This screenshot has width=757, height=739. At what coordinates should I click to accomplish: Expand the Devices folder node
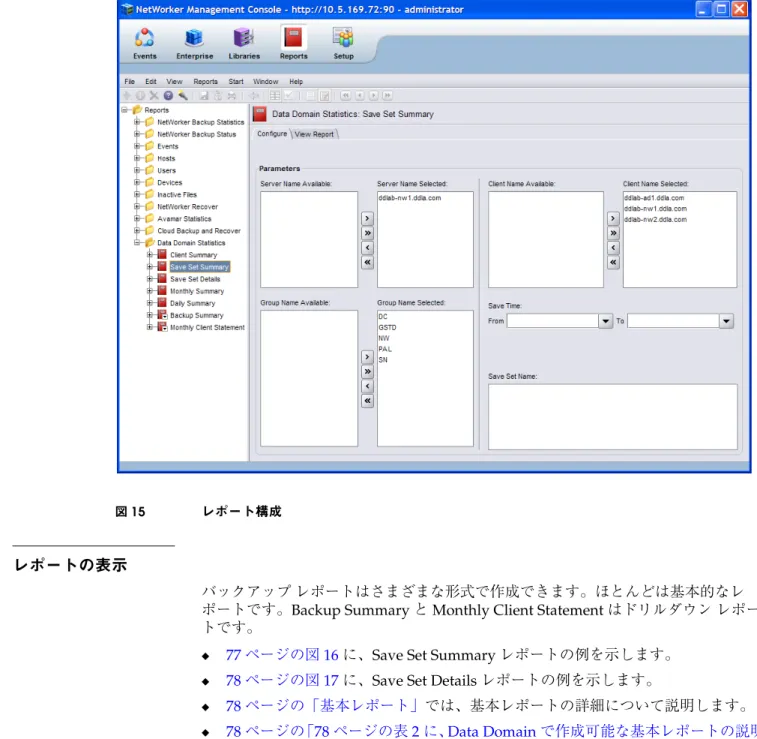pyautogui.click(x=137, y=182)
